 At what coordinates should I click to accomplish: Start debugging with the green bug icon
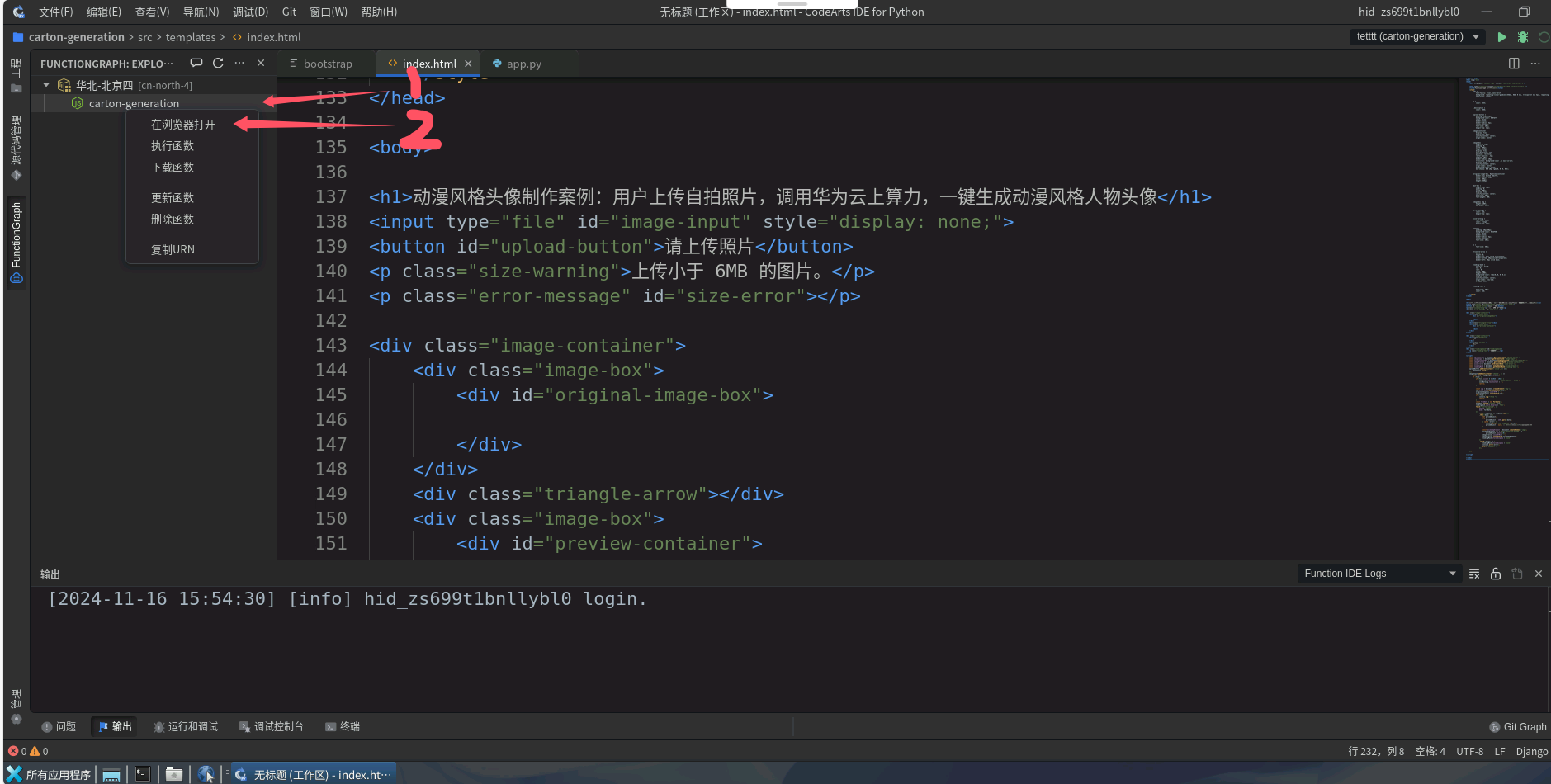click(1523, 37)
